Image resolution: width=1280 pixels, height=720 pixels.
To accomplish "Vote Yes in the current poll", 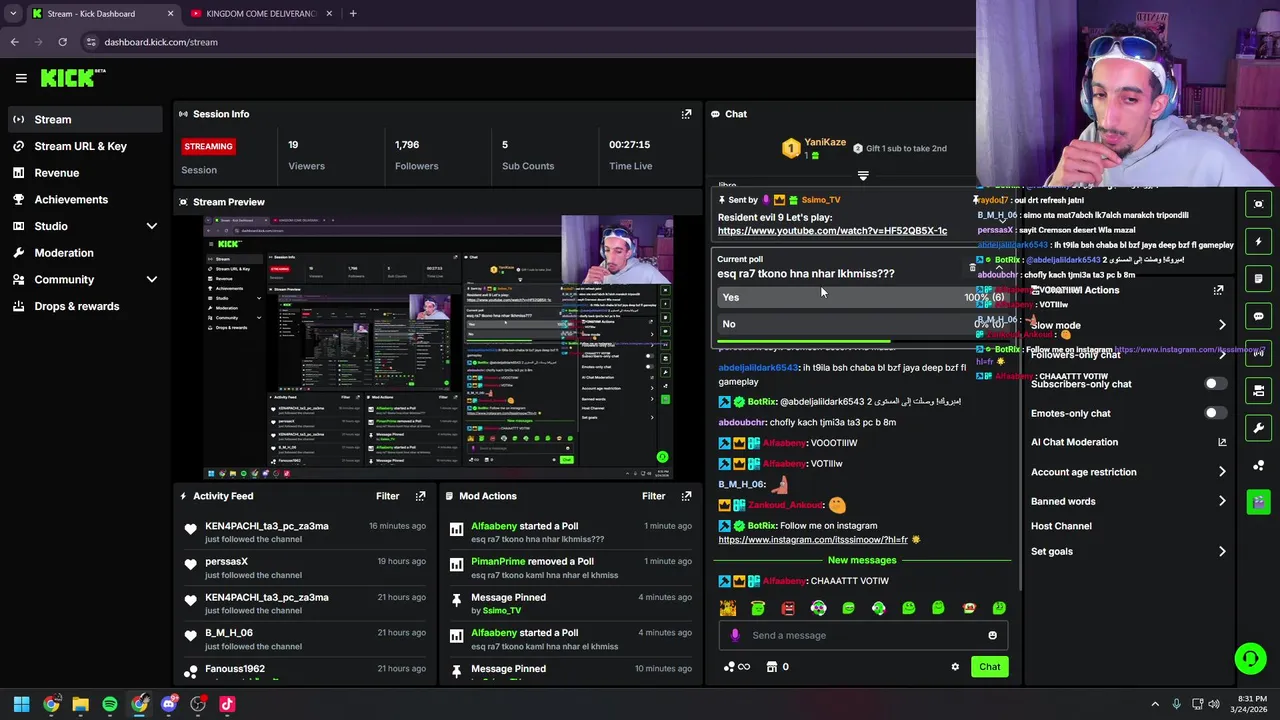I will point(861,297).
